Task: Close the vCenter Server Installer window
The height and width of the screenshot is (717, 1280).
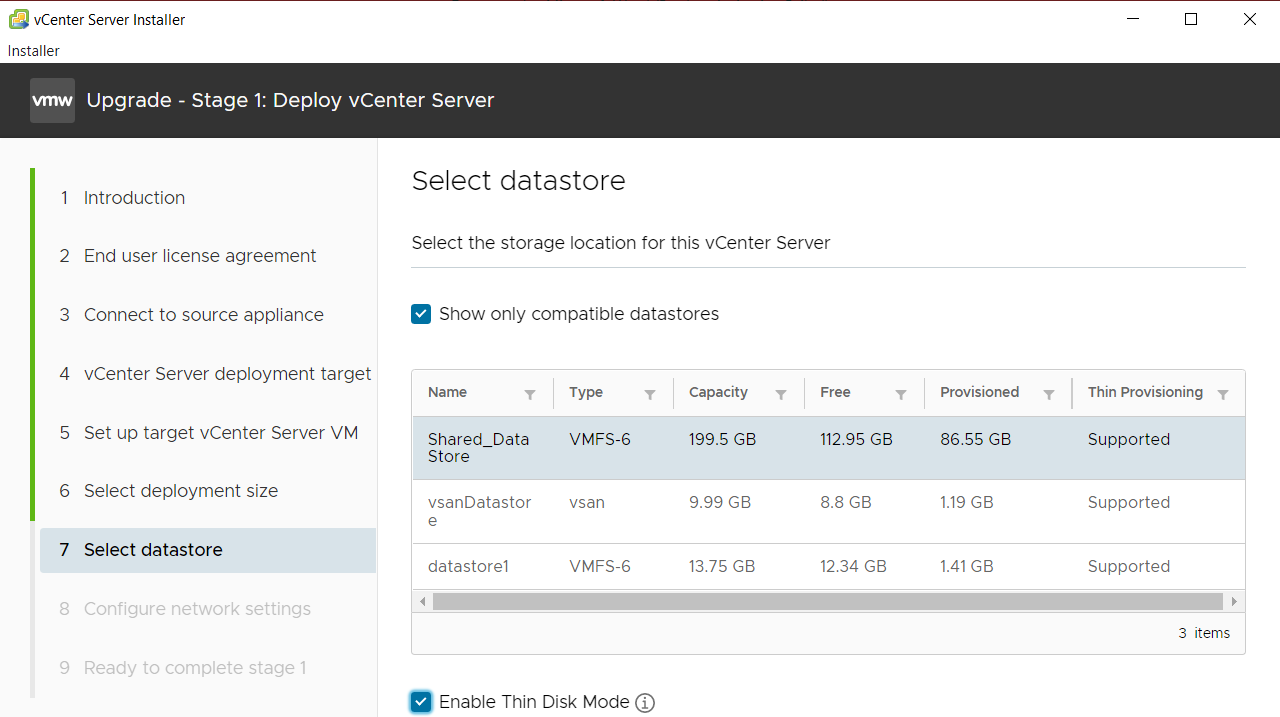Action: point(1250,19)
